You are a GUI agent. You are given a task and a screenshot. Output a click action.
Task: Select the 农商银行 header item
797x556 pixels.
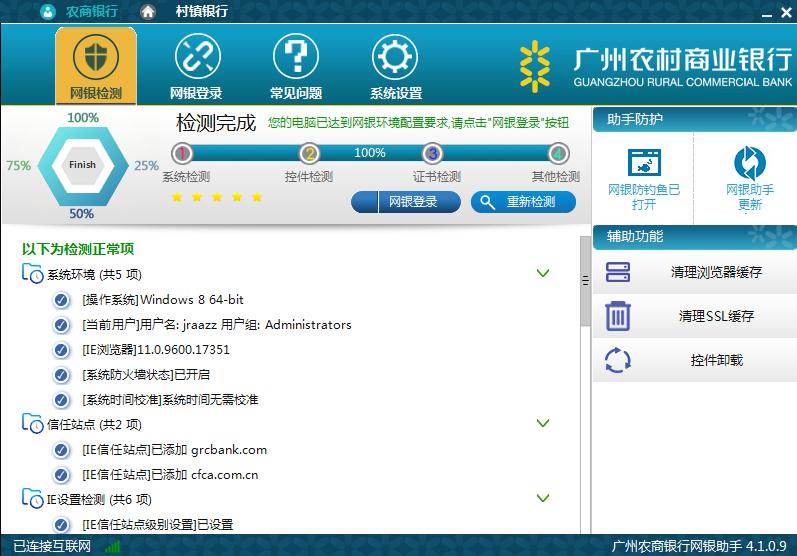(x=91, y=11)
